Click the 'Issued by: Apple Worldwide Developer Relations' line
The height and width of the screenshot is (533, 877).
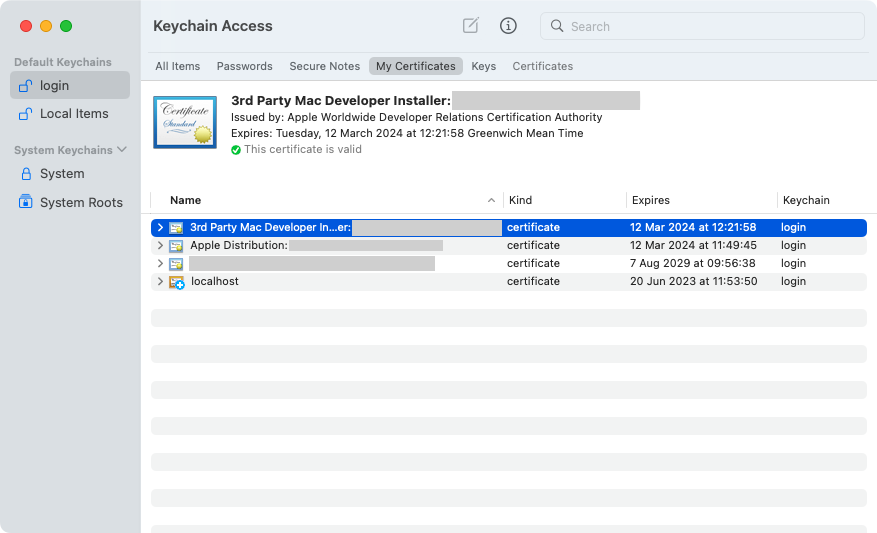tap(417, 117)
